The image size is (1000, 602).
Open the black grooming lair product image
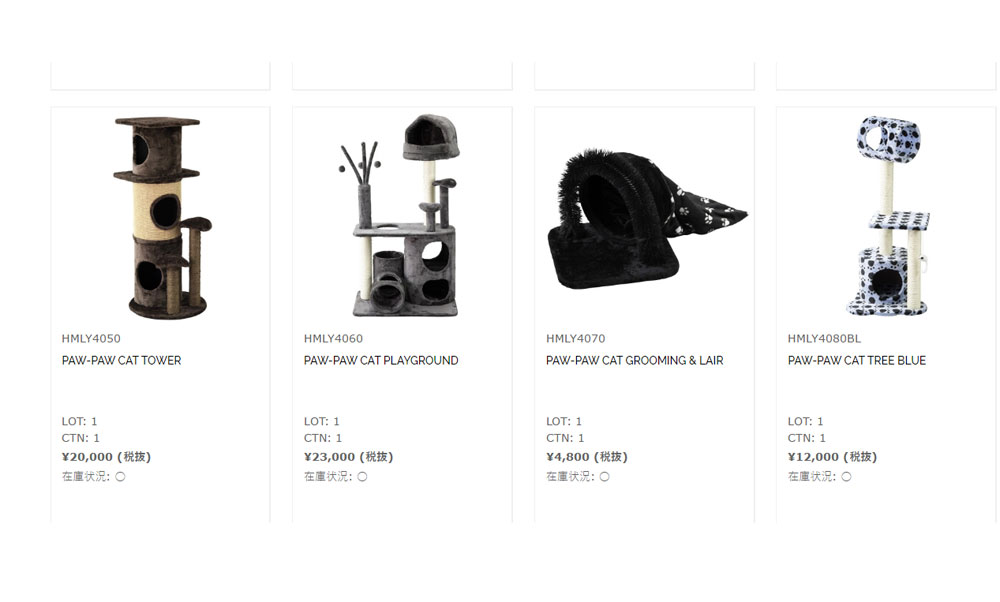(646, 218)
